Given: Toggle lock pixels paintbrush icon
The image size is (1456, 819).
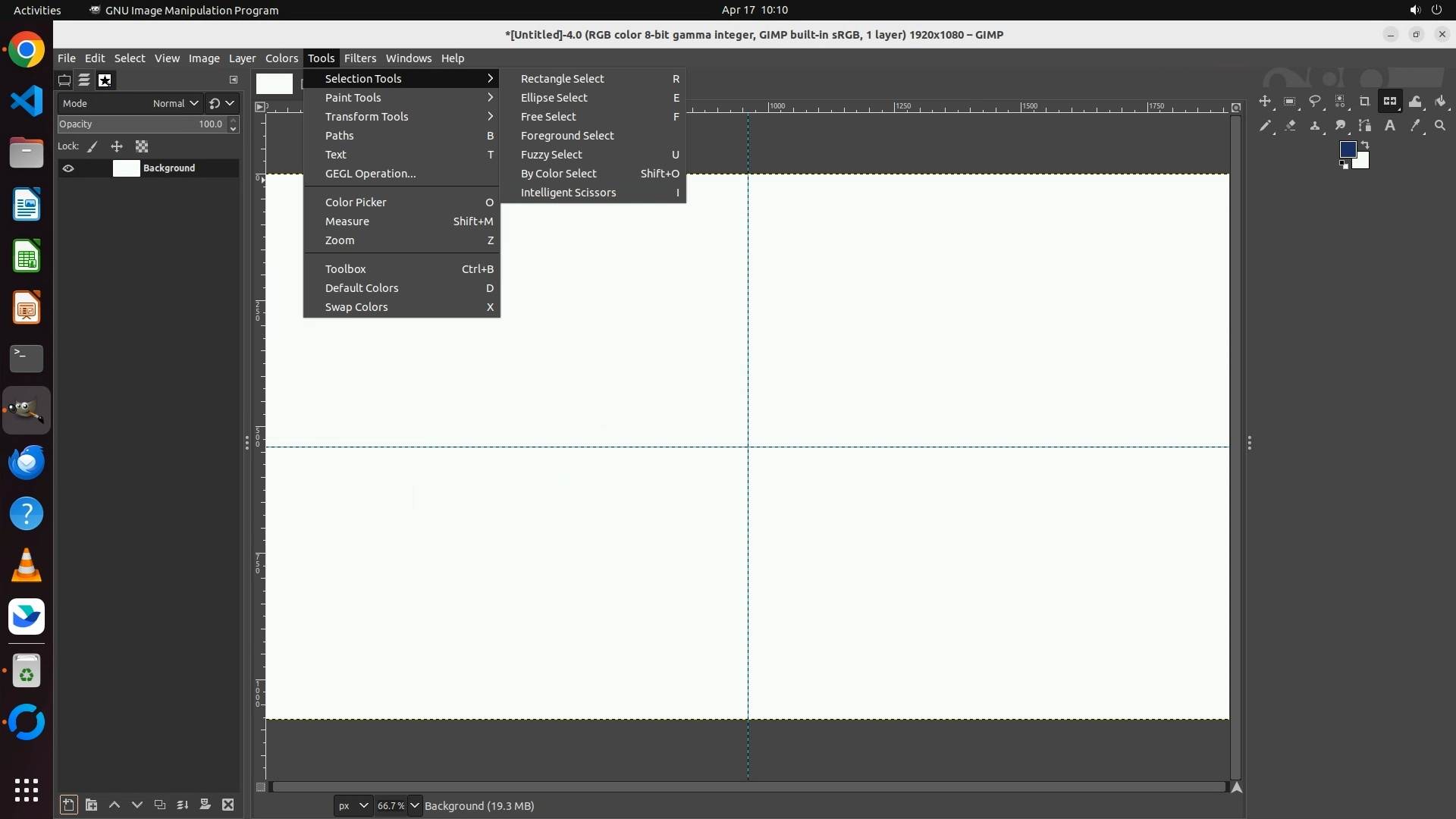Looking at the screenshot, I should 93,146.
